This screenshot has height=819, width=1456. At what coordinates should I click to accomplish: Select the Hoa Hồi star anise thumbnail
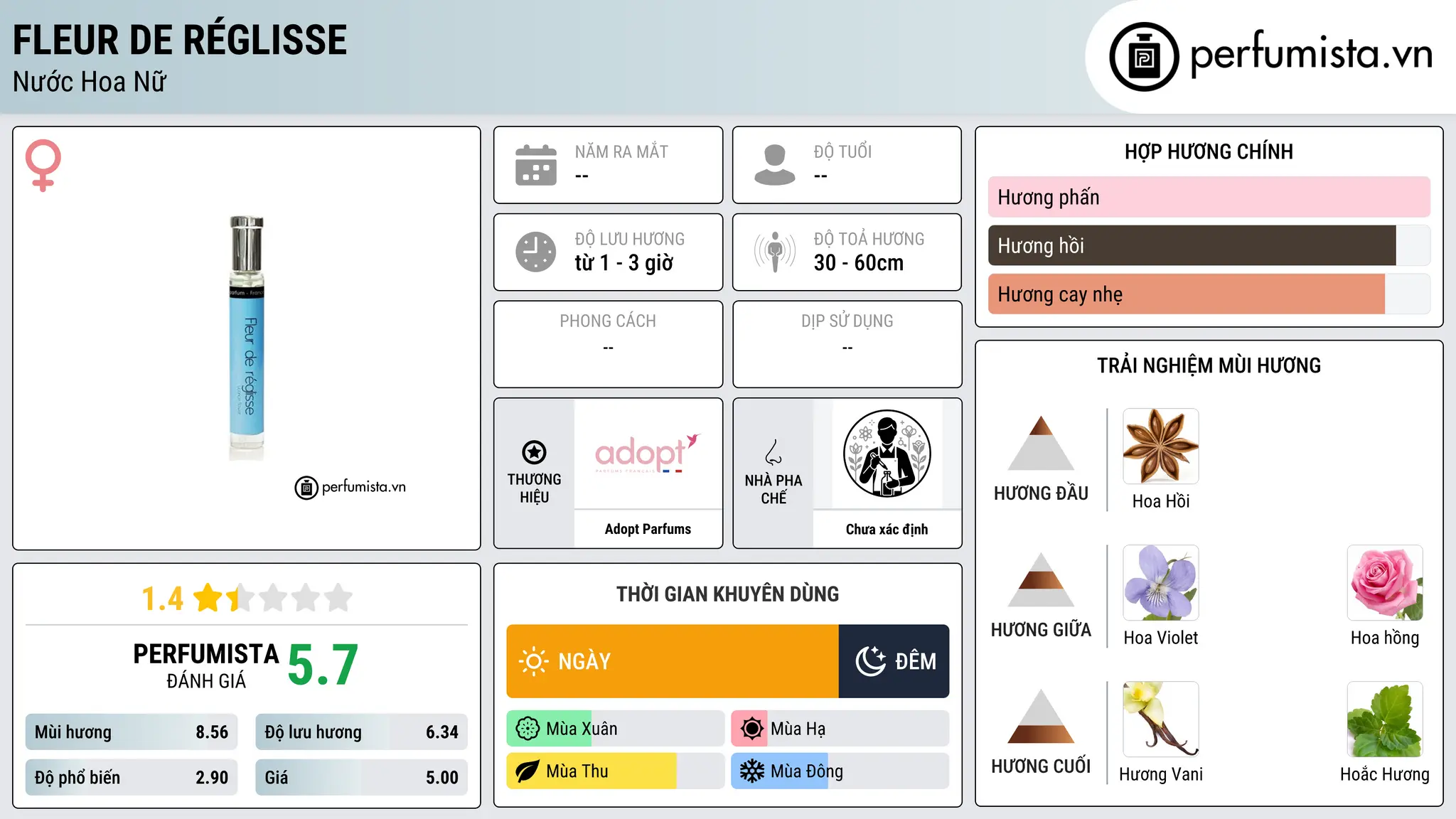coord(1161,446)
